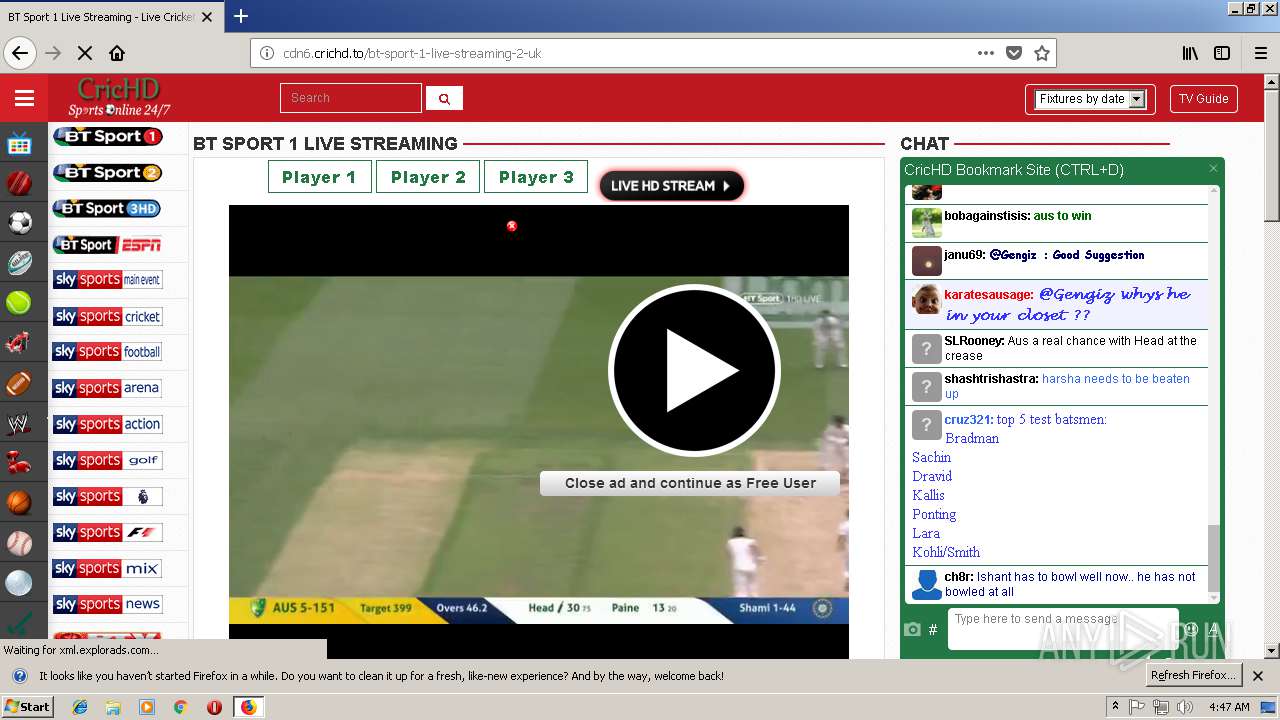Select the cricket ball sport icon
Viewport: 1280px width, 720px height.
(x=19, y=184)
